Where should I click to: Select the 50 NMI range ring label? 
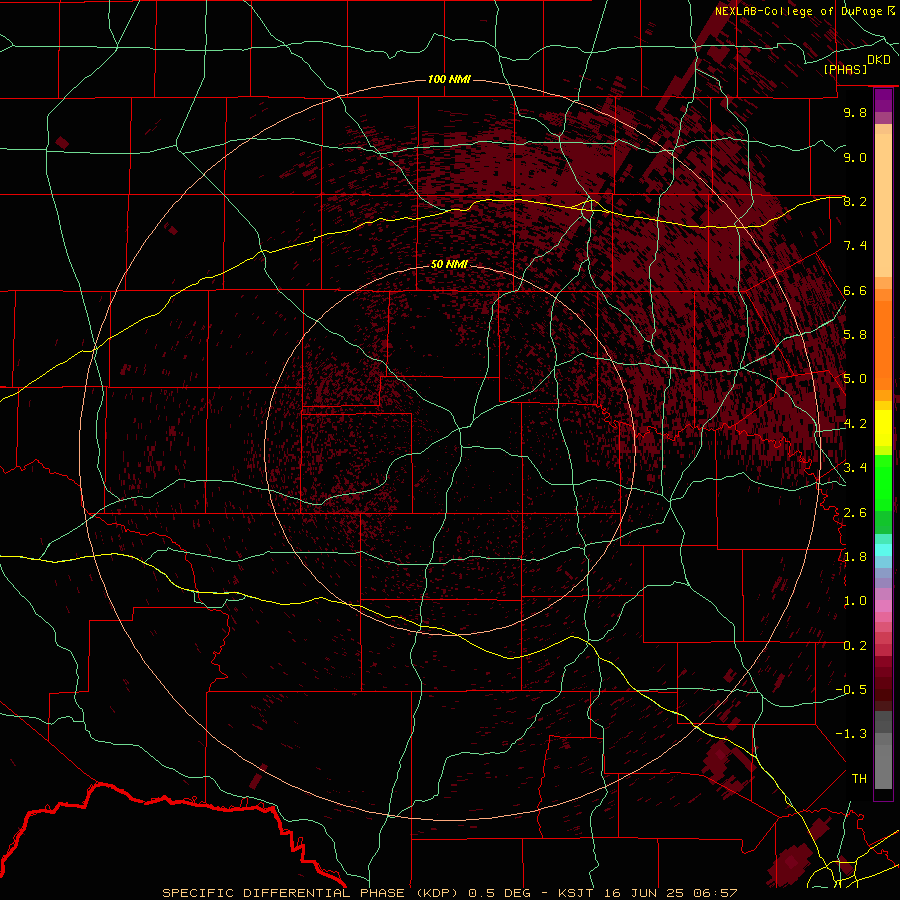449,264
